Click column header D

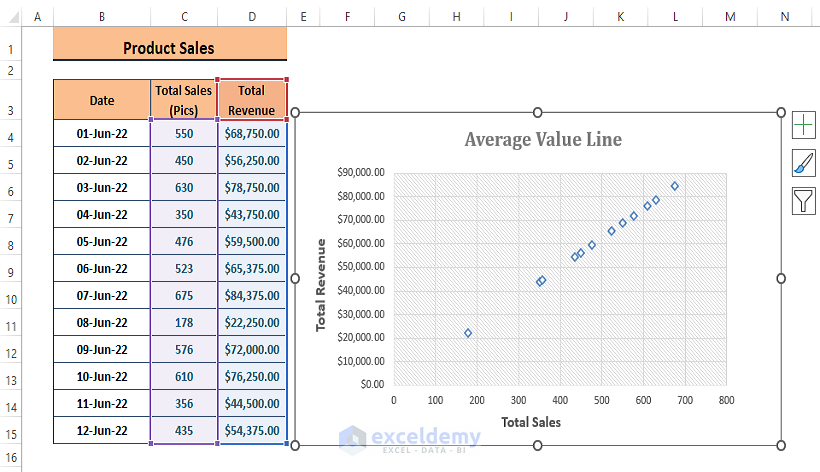coord(252,17)
